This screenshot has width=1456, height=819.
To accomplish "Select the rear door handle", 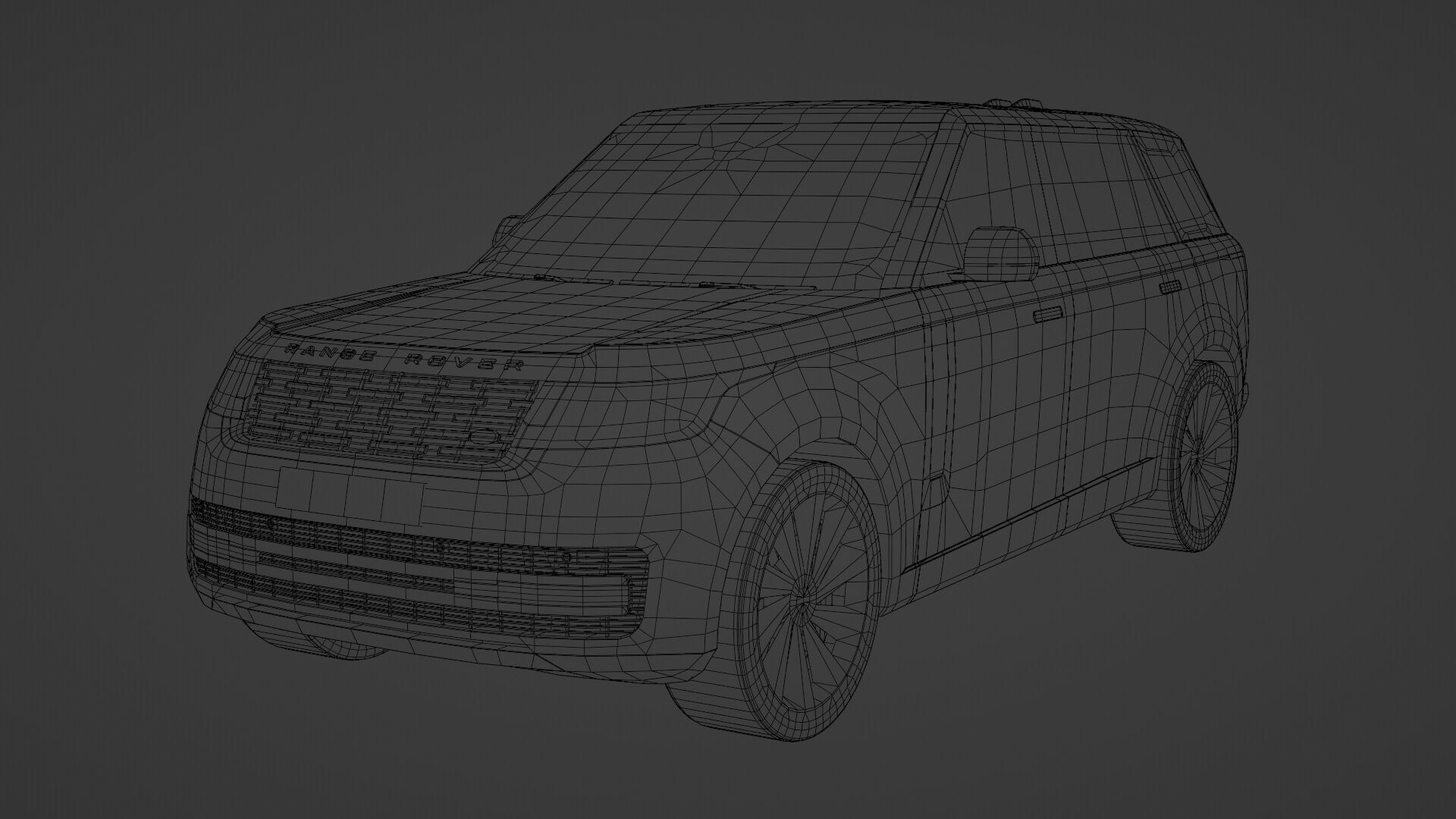I will click(1171, 287).
